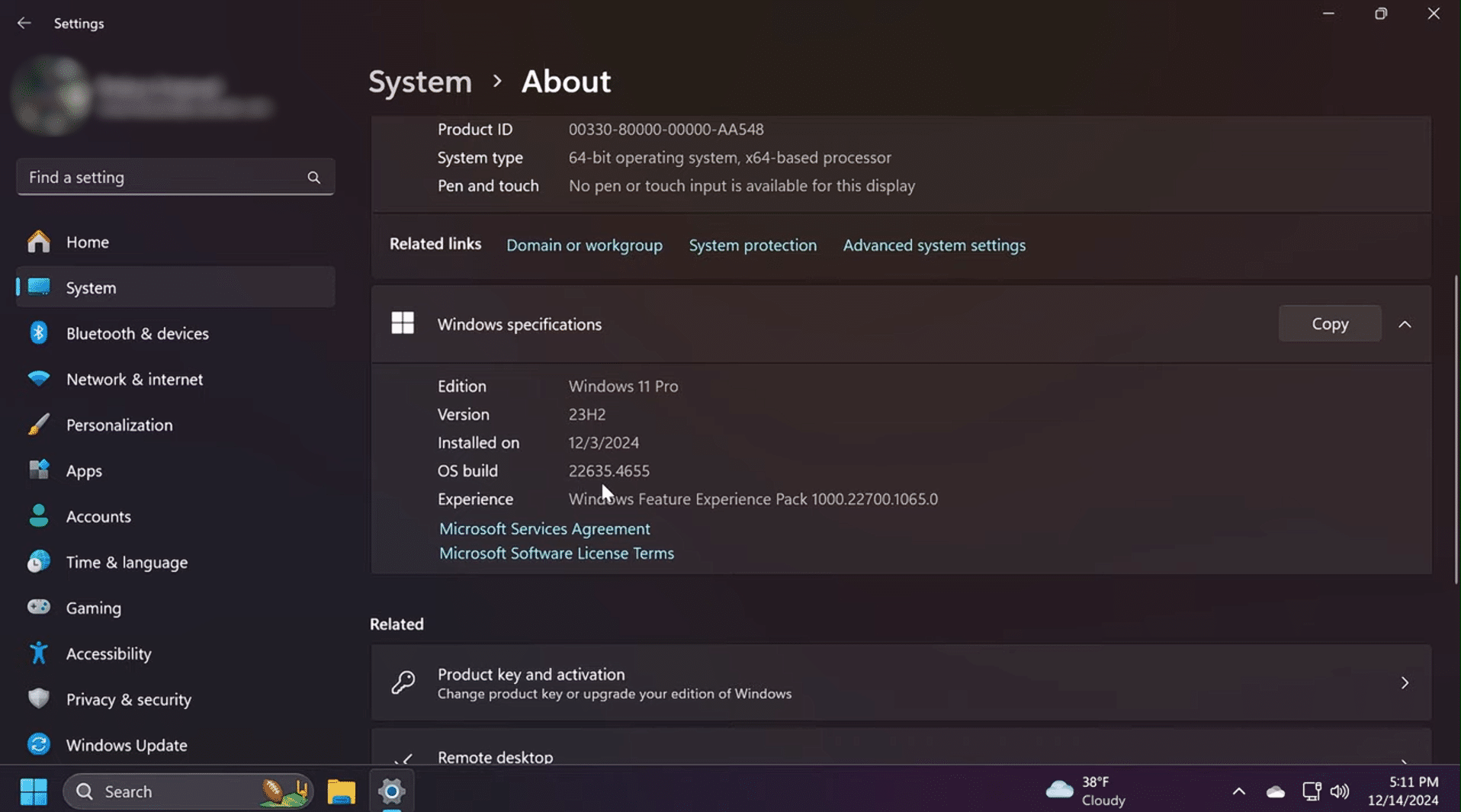
Task: Click the Apps icon in sidebar
Action: (38, 470)
